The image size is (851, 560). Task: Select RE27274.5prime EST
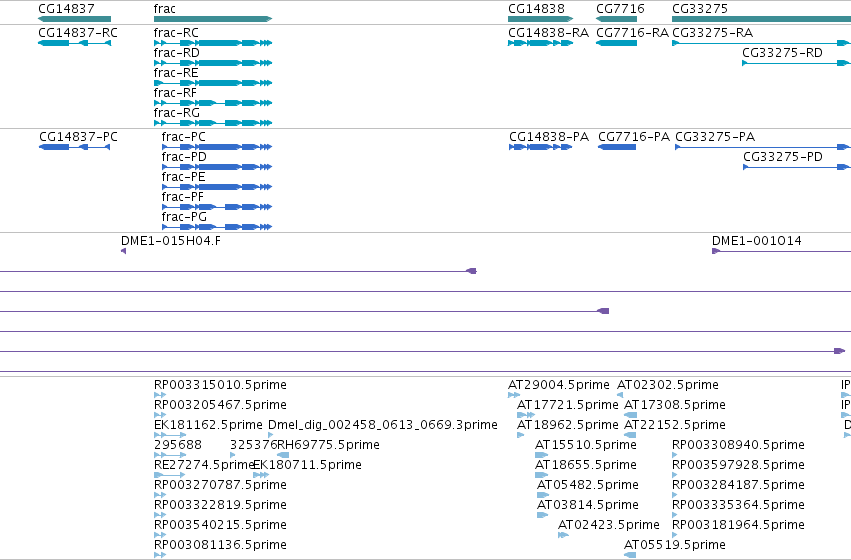tap(204, 465)
